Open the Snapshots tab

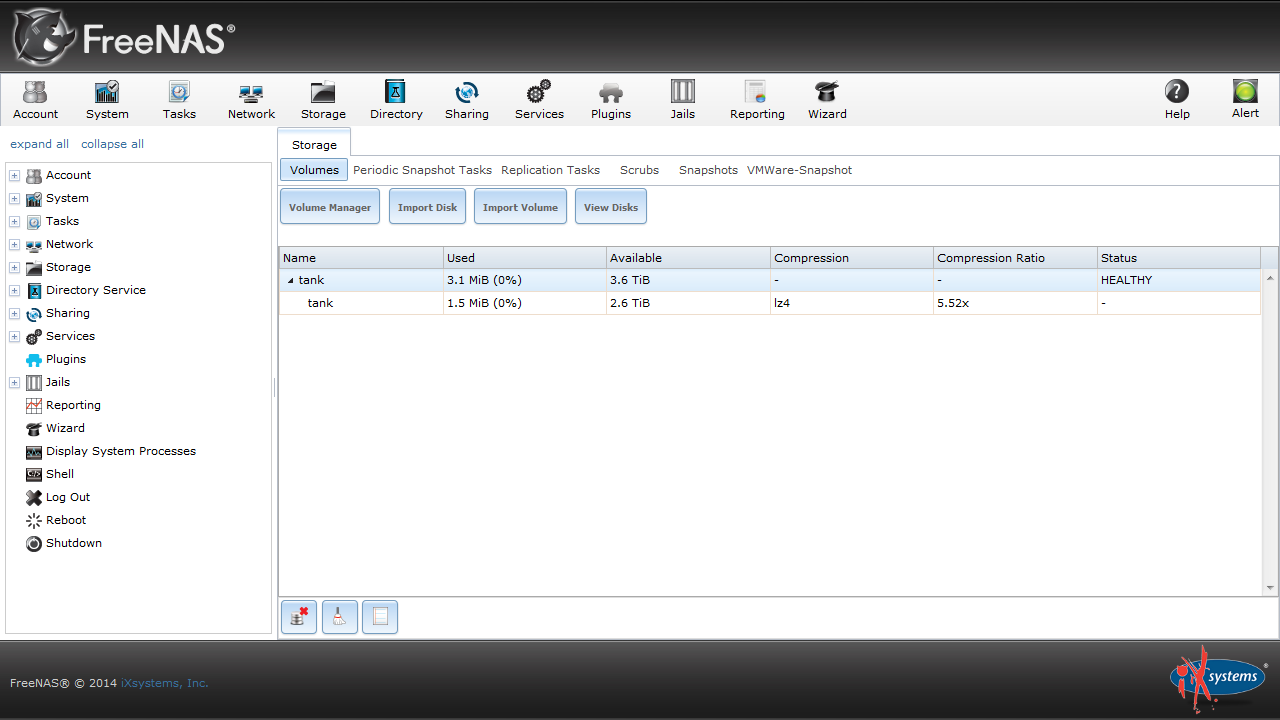pos(708,170)
